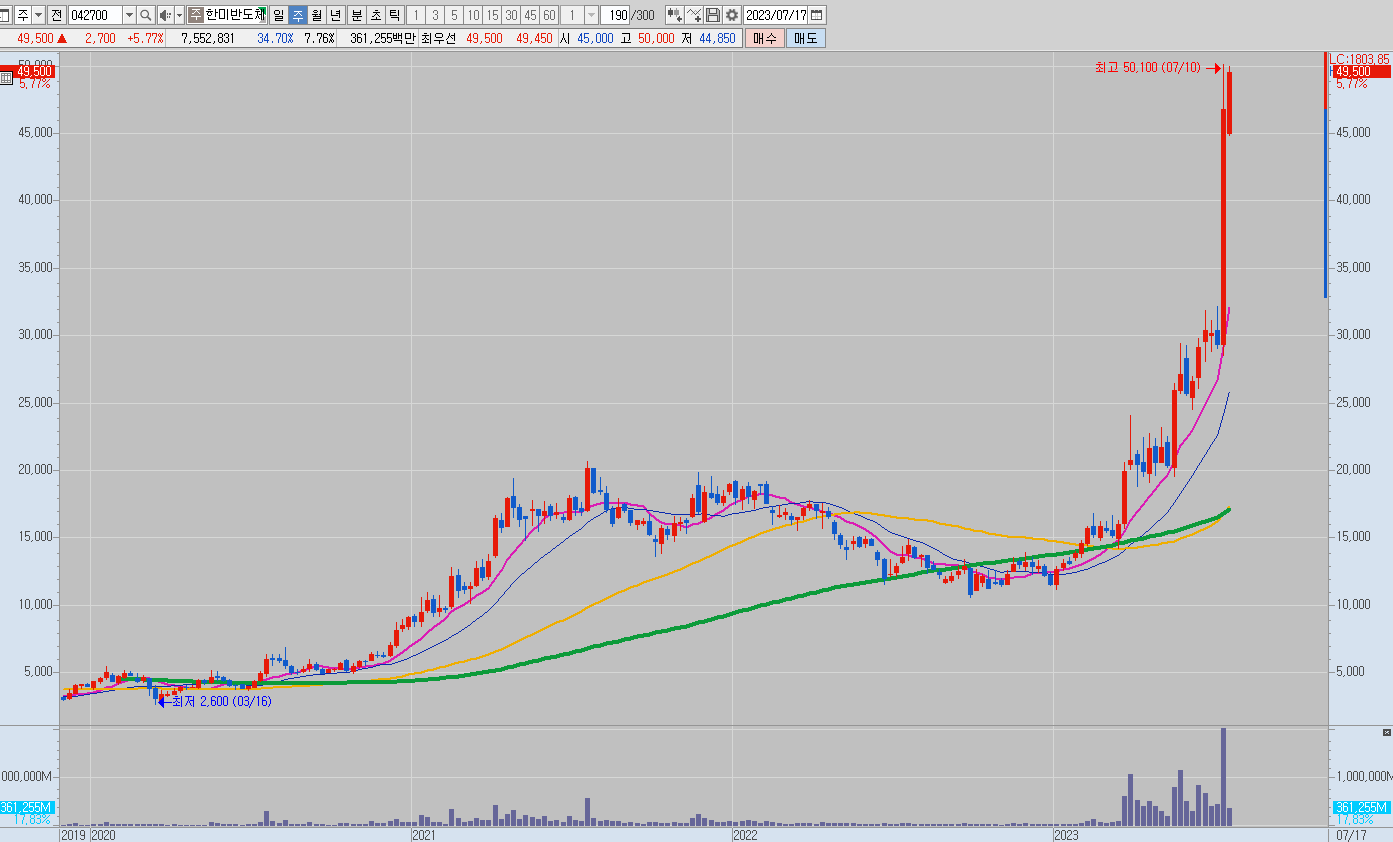The width and height of the screenshot is (1393, 842).
Task: Click the 2023 year label on time axis
Action: pyautogui.click(x=1066, y=834)
